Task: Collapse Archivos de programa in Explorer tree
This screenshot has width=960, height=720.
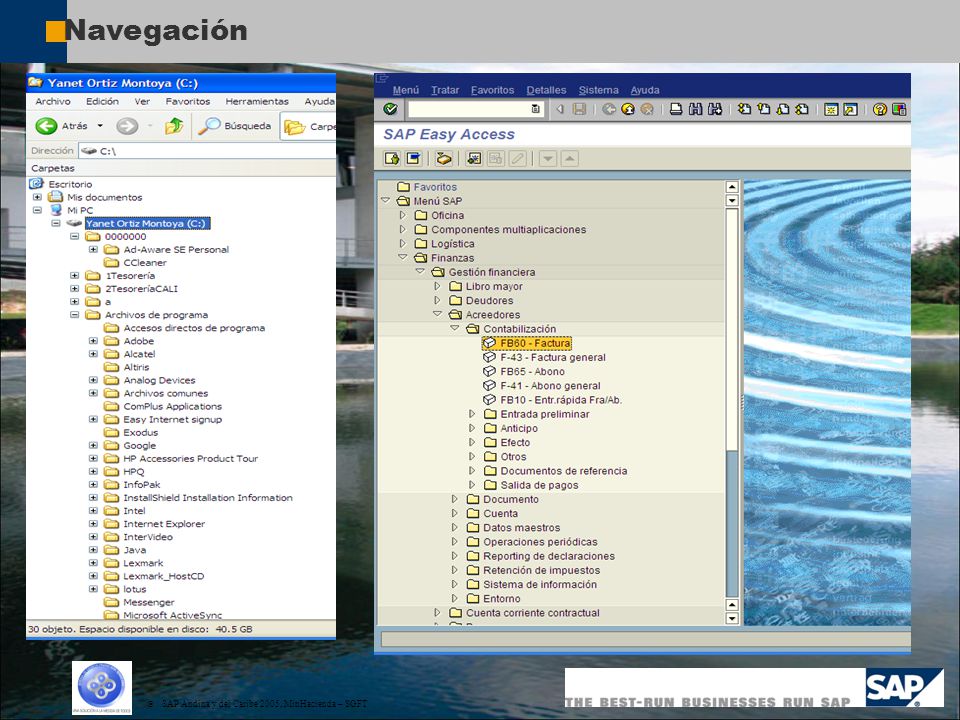Action: click(75, 315)
